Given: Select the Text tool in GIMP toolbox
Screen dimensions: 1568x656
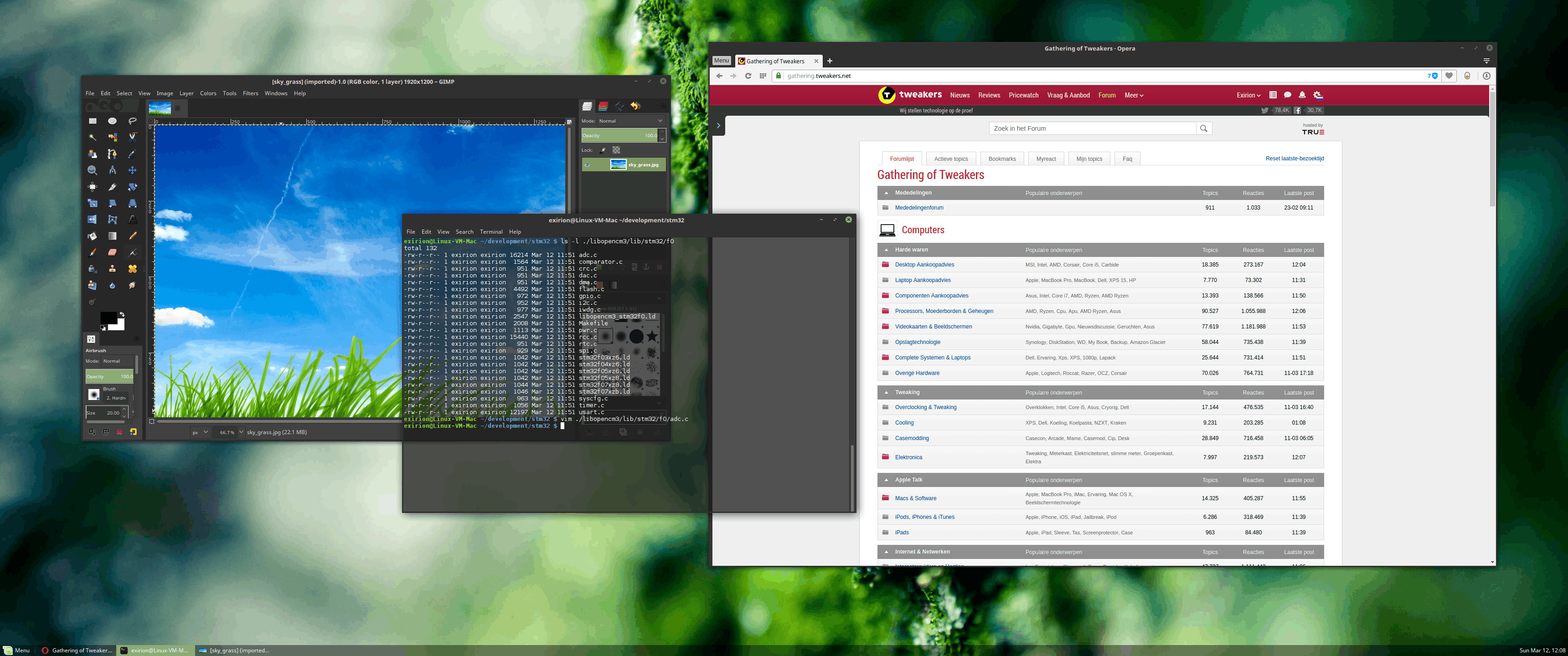Looking at the screenshot, I should [x=132, y=220].
